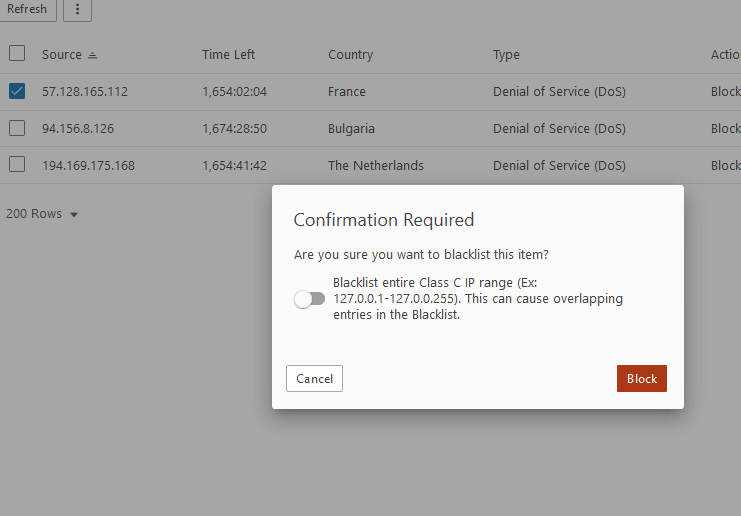The image size is (741, 516).
Task: Uncheck the checkbox for 57.128.165.112
Action: (17, 91)
